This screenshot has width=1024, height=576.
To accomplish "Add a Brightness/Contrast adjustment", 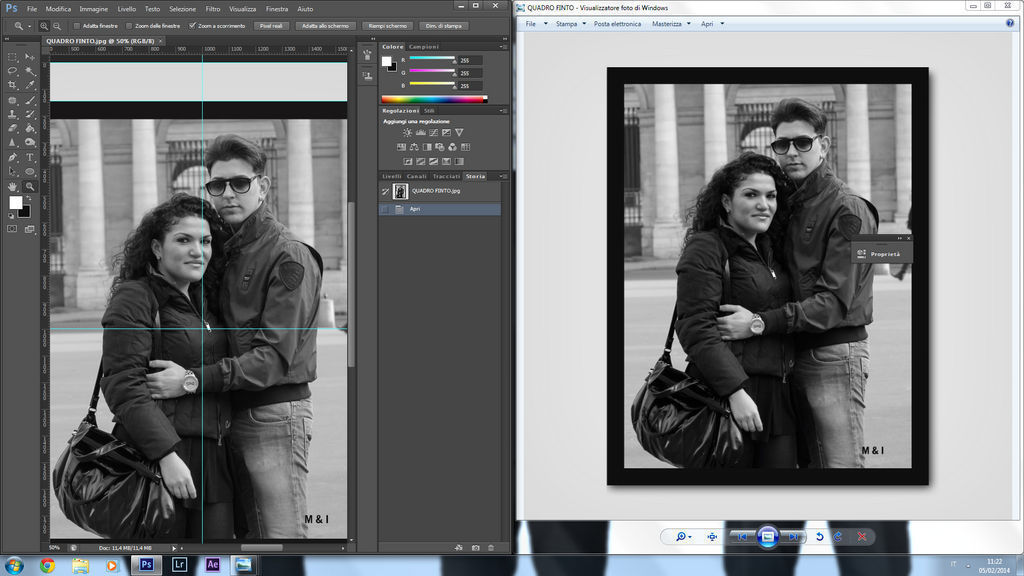I will [408, 133].
